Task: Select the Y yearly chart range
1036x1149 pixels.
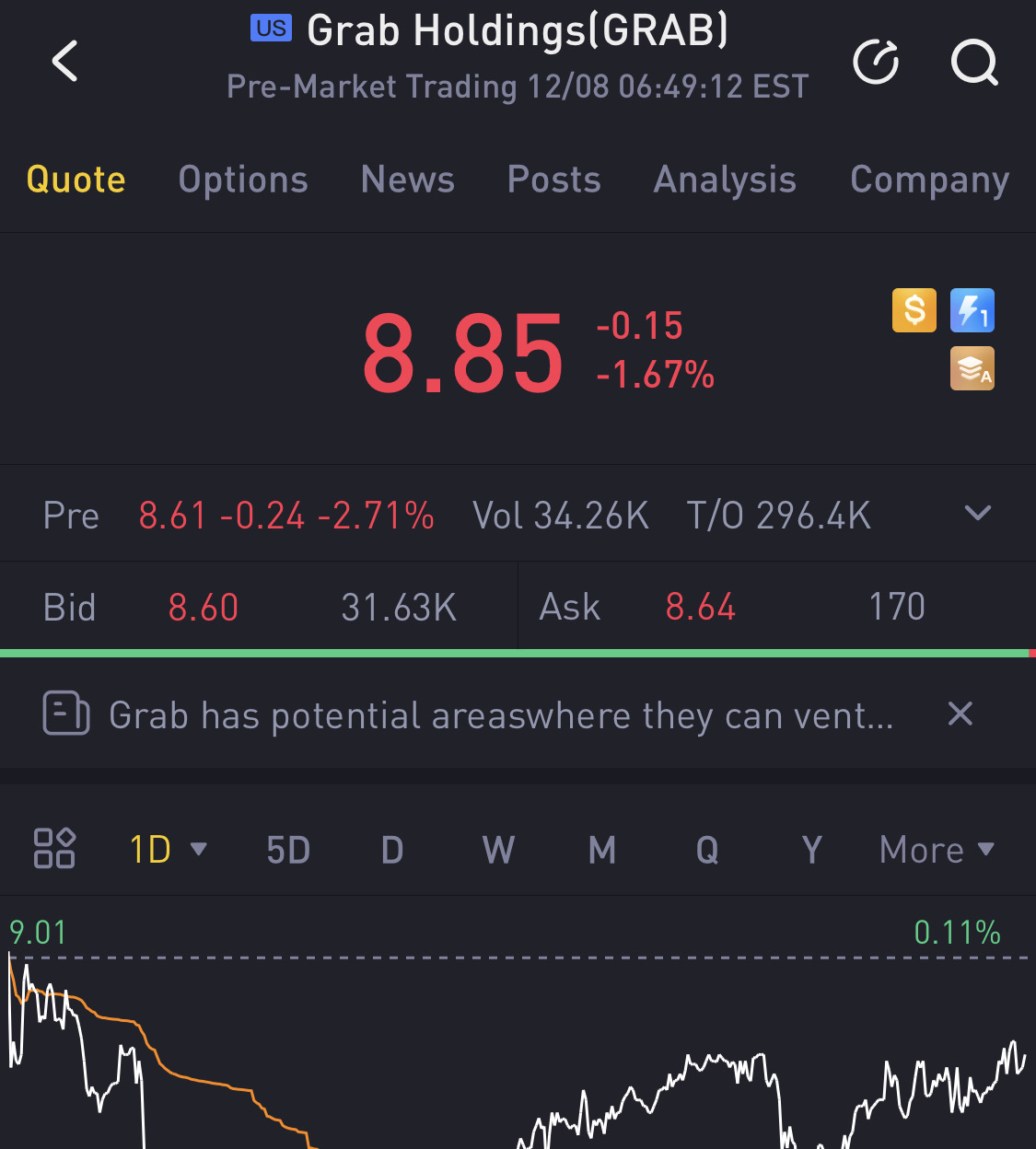Action: (811, 849)
